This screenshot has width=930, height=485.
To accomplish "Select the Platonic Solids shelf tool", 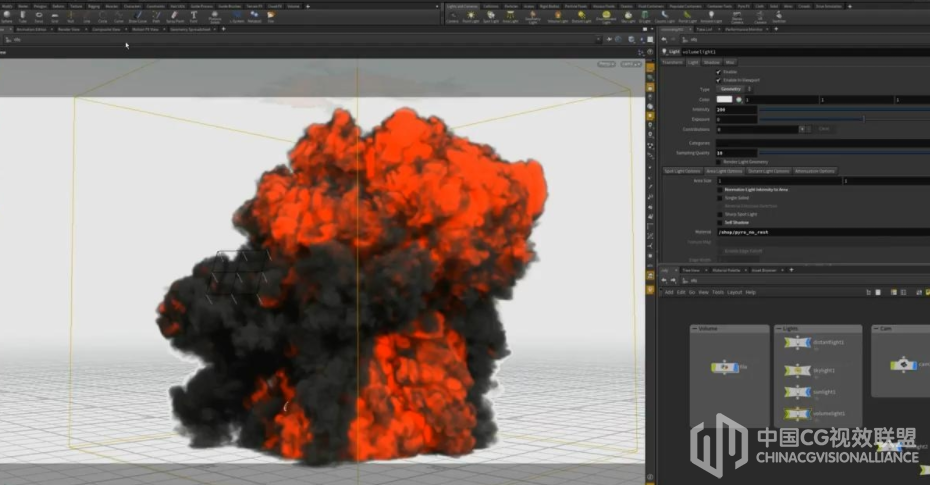I will (x=215, y=17).
